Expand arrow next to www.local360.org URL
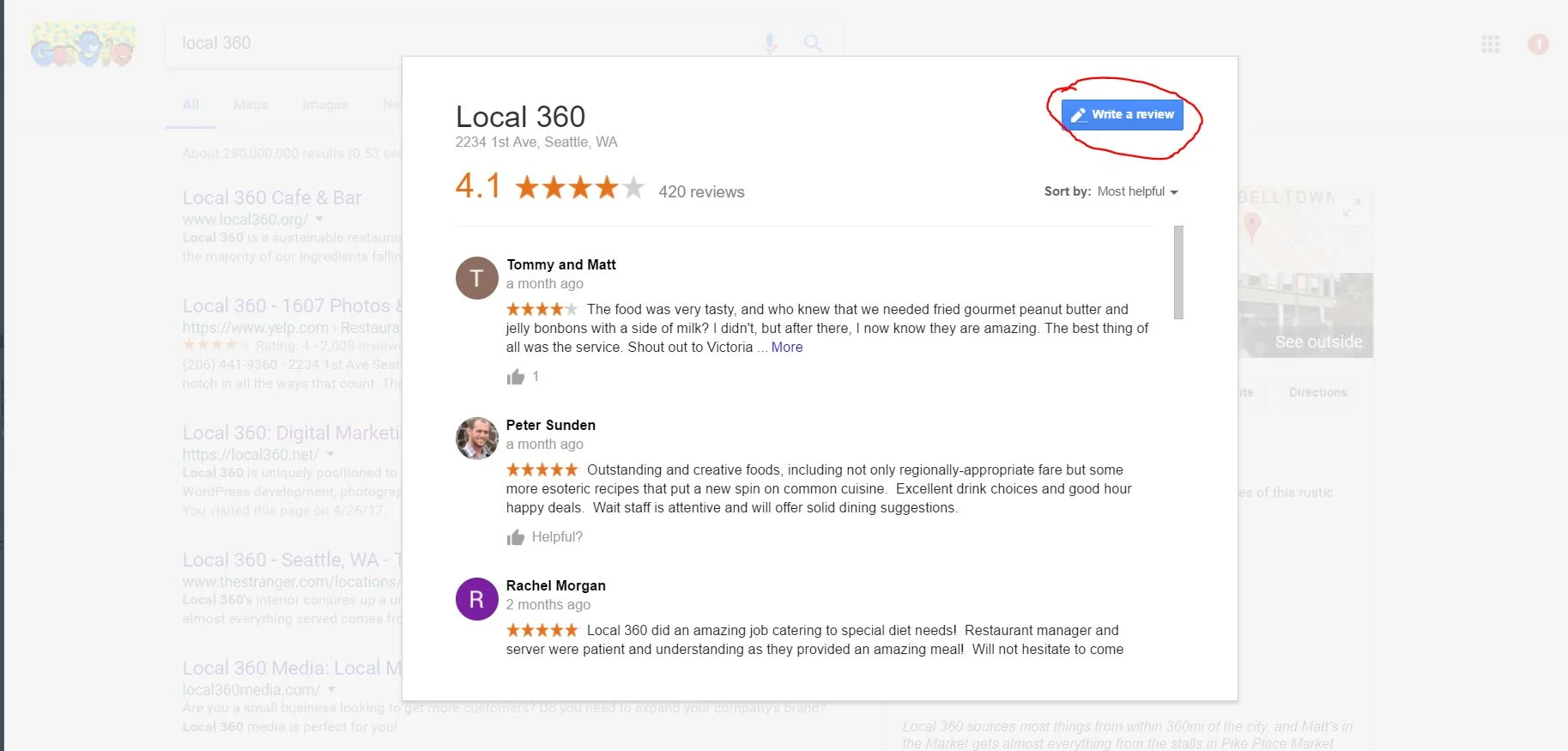1568x751 pixels. point(319,219)
